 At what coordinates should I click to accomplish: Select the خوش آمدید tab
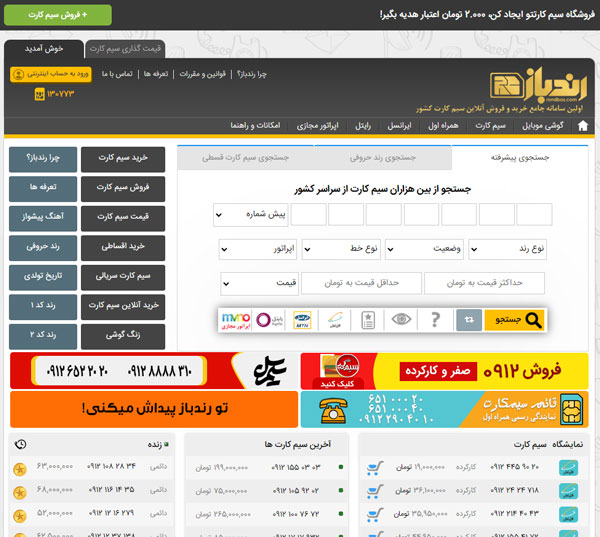tap(44, 49)
